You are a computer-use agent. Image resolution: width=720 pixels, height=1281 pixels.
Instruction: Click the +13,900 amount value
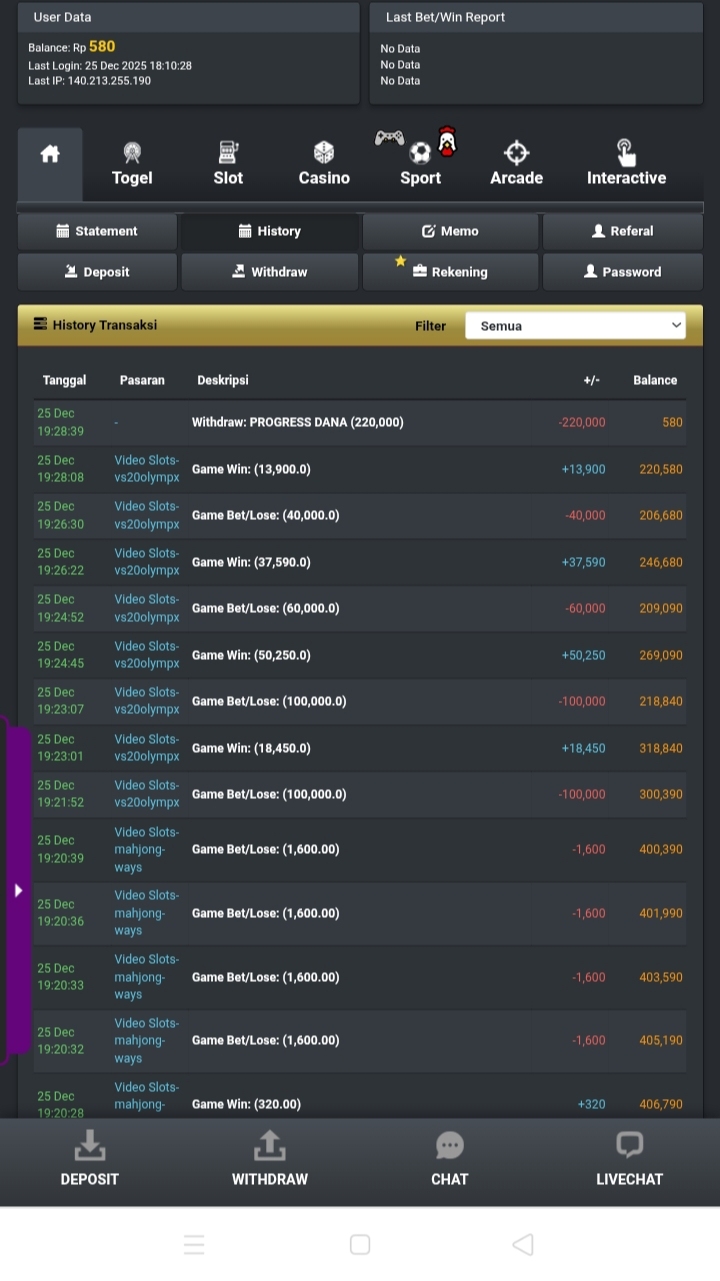(x=584, y=469)
